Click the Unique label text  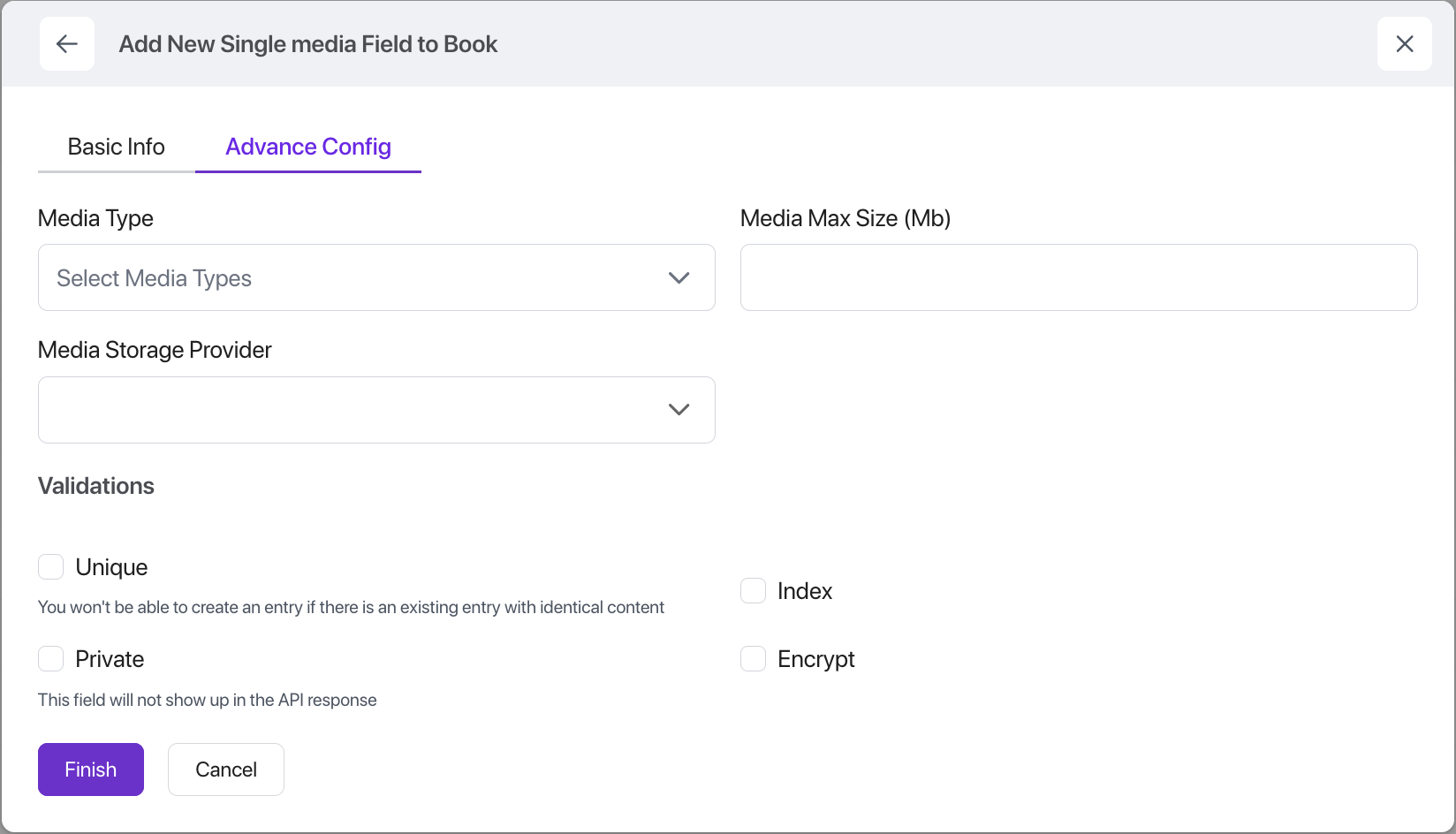coord(111,567)
